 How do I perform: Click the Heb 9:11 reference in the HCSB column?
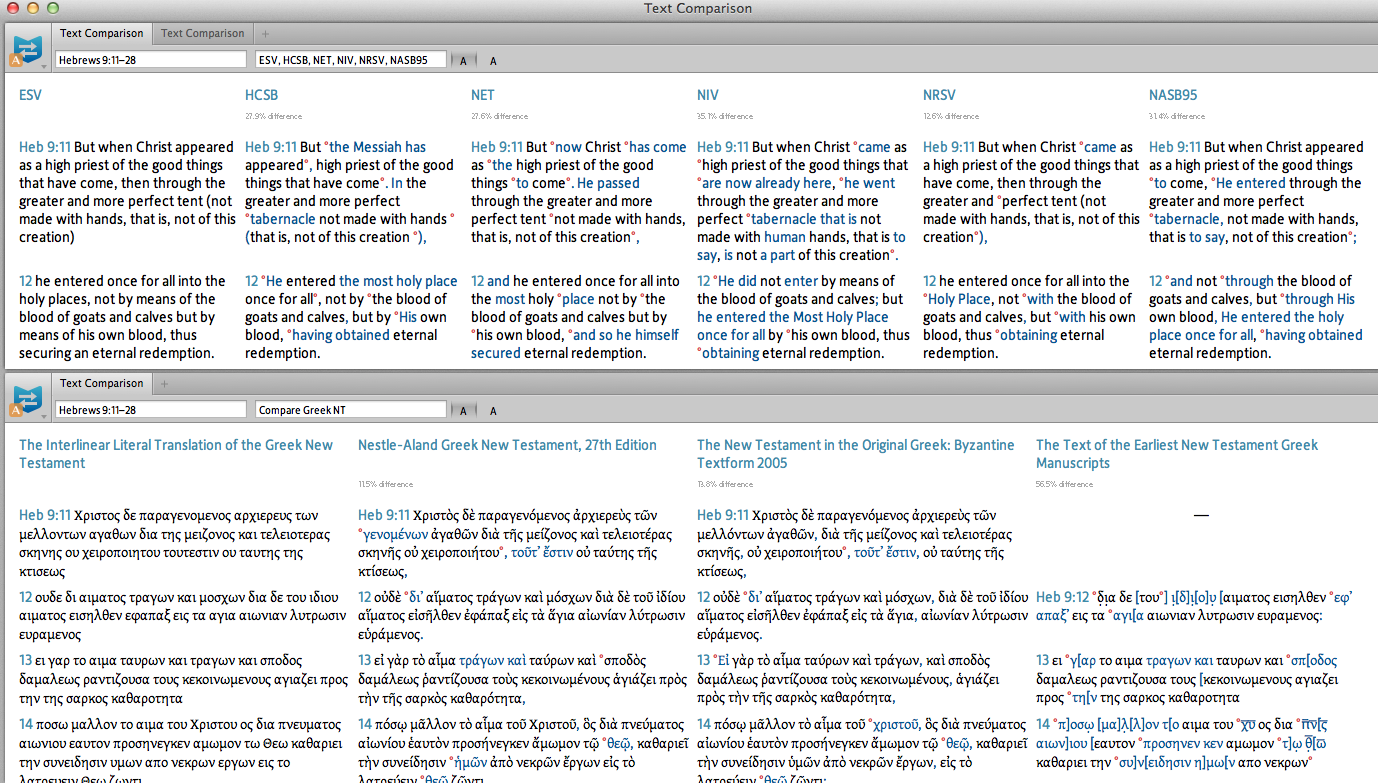[271, 147]
